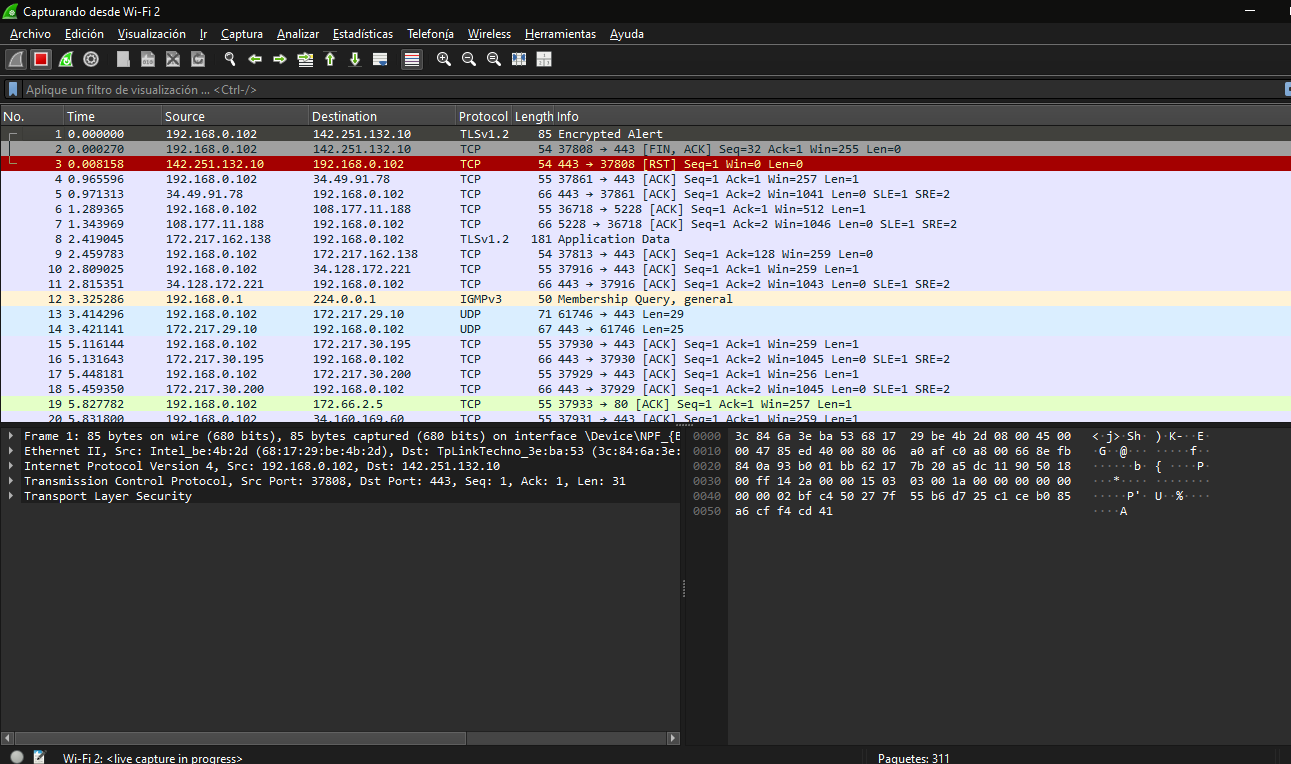Image resolution: width=1291 pixels, height=764 pixels.
Task: Open the Visualización menu
Action: pyautogui.click(x=152, y=34)
